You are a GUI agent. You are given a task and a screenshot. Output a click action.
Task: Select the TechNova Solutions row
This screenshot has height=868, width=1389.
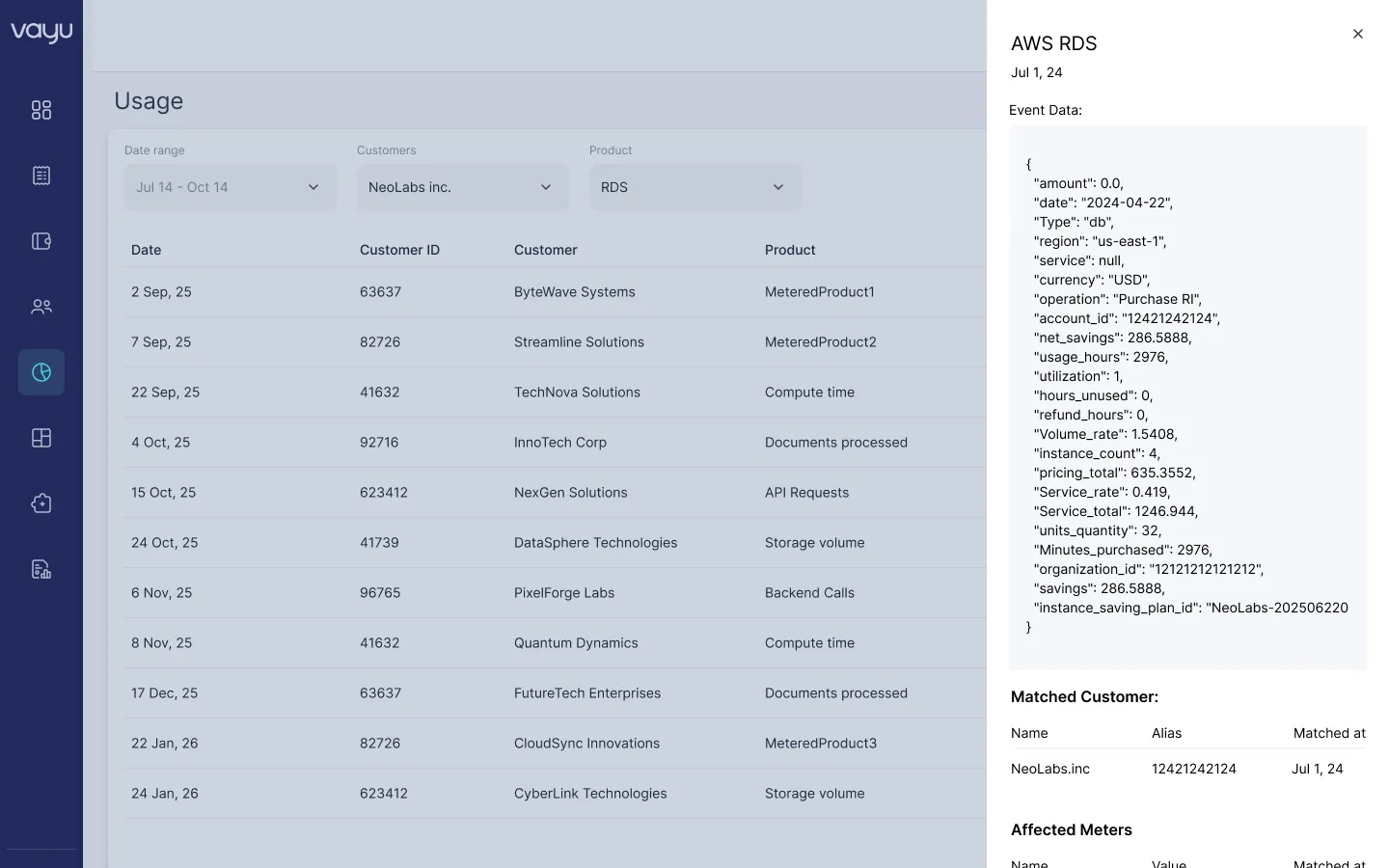click(555, 393)
